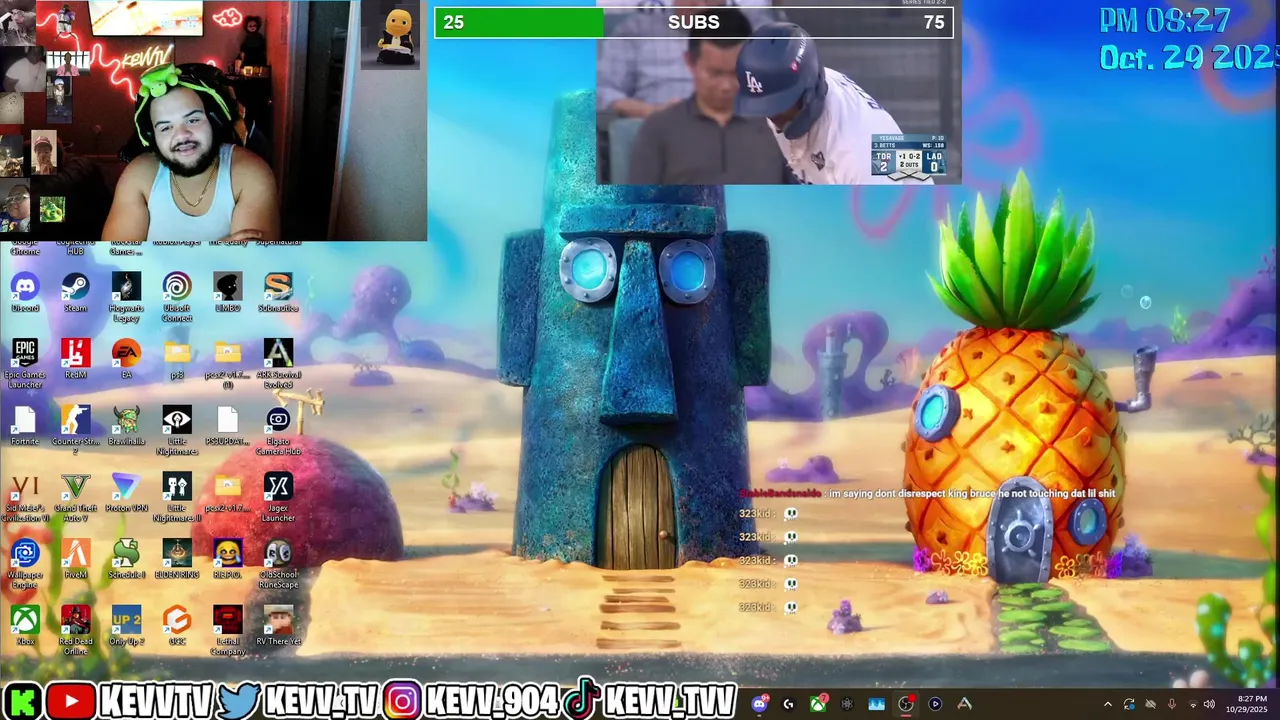Open the RV There Yet shortcut
The width and height of the screenshot is (1280, 720).
[x=278, y=627]
